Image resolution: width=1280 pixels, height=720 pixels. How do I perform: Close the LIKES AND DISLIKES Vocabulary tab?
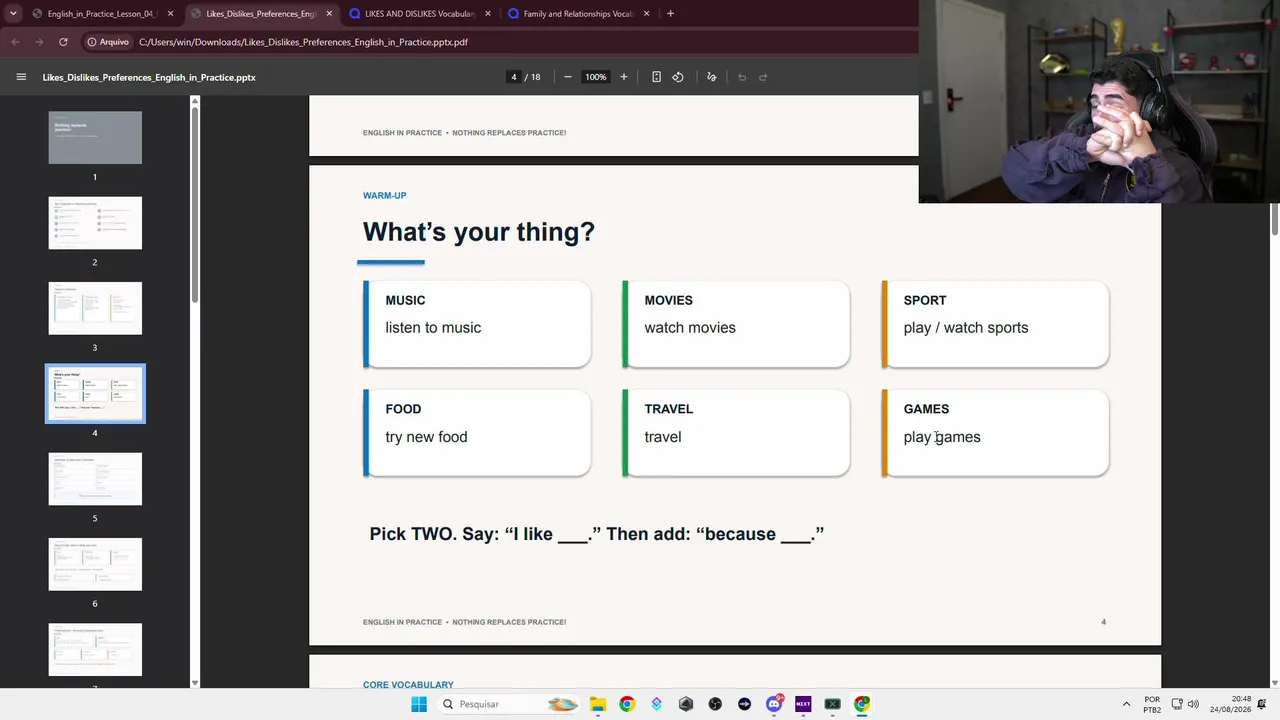[x=488, y=14]
